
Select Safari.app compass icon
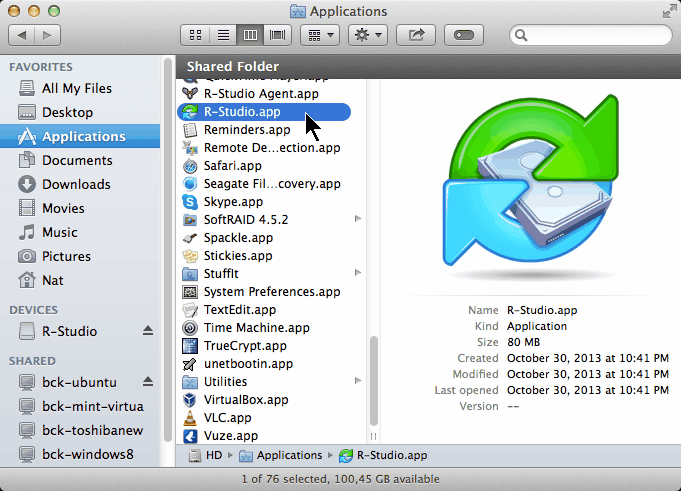(x=190, y=165)
